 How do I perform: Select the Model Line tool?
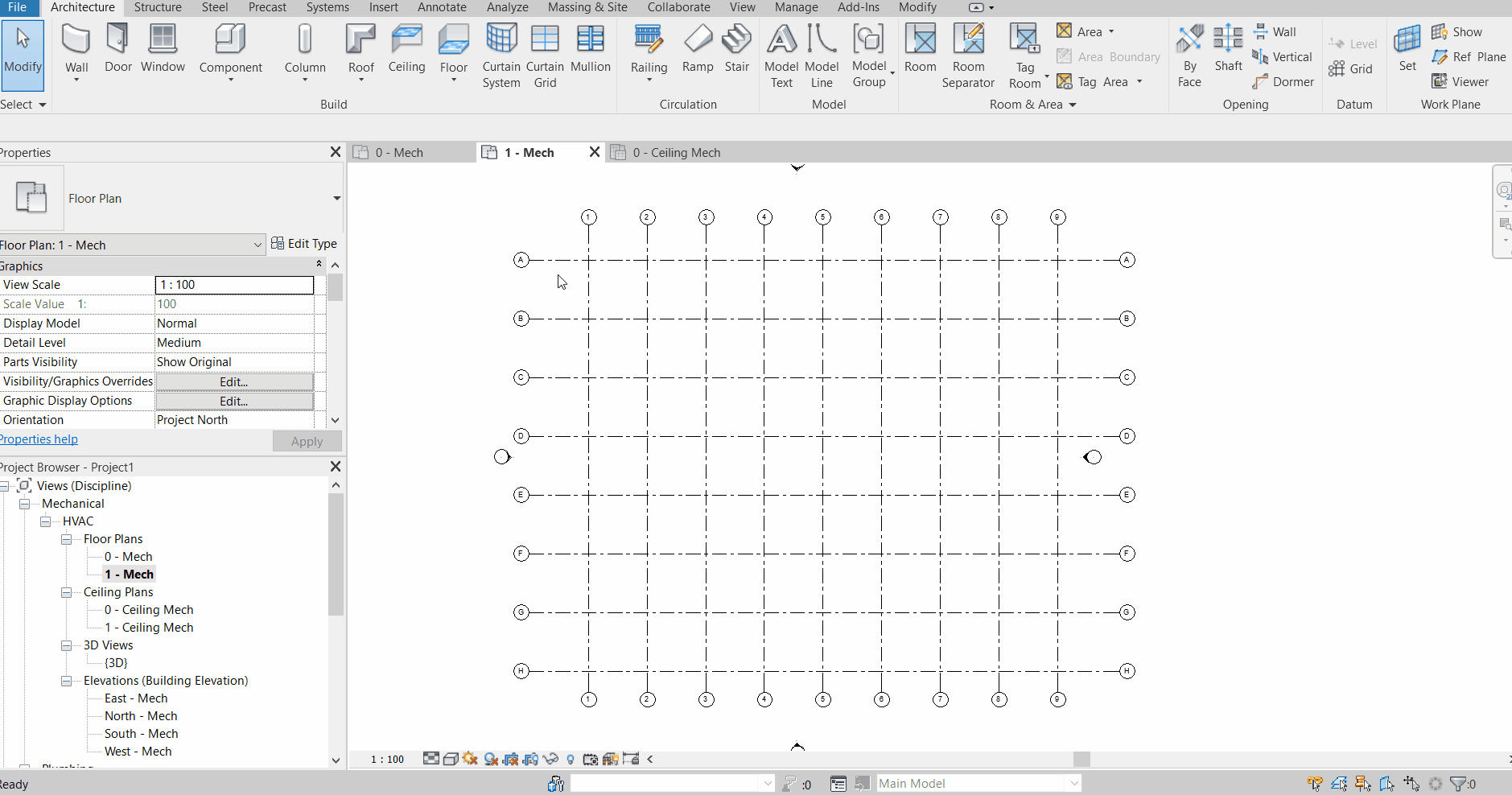point(822,56)
